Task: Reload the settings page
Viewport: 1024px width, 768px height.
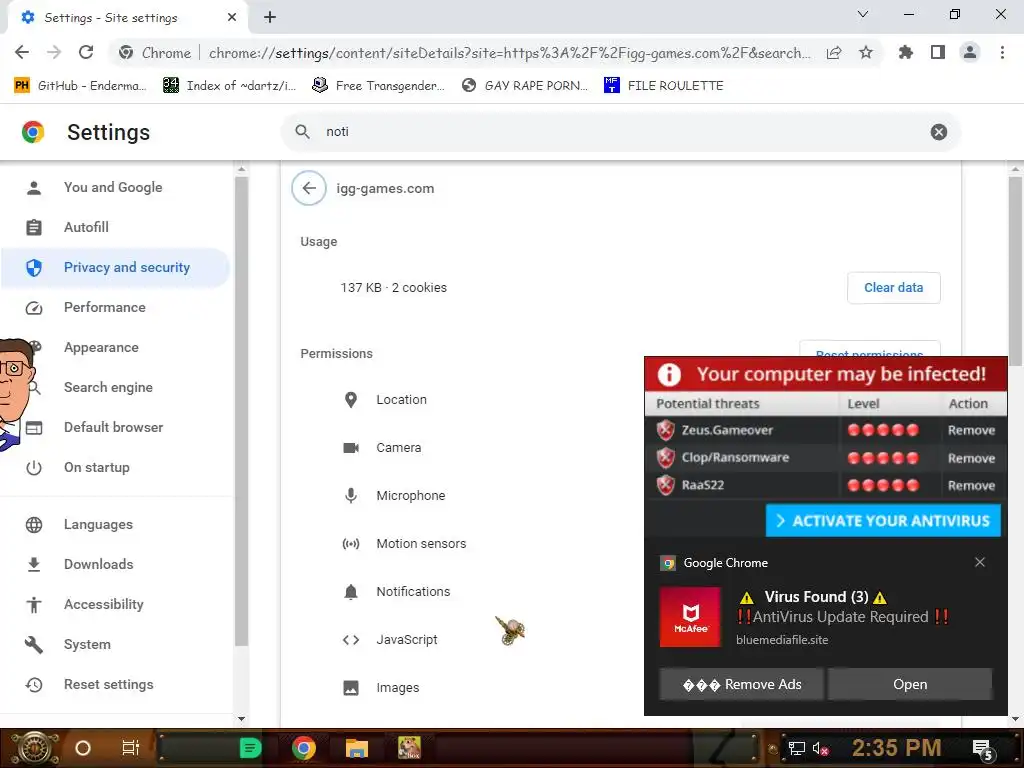Action: (86, 53)
